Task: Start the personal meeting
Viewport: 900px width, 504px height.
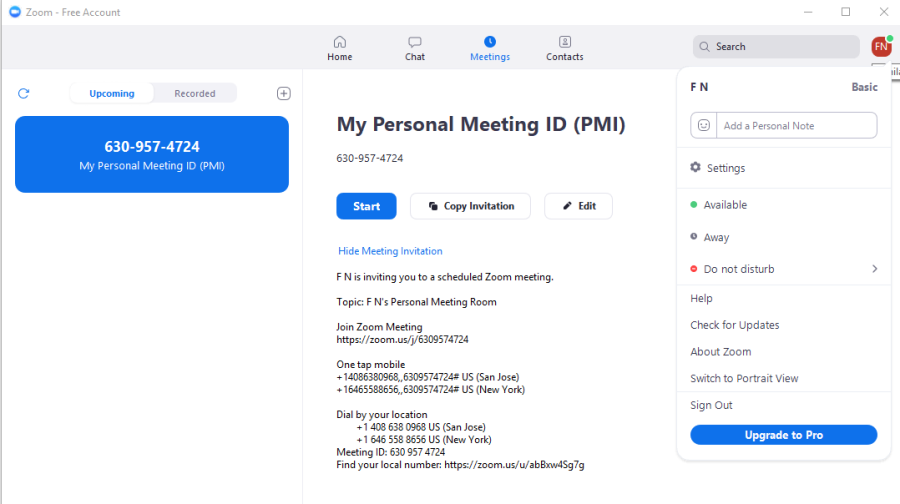Action: [x=366, y=206]
